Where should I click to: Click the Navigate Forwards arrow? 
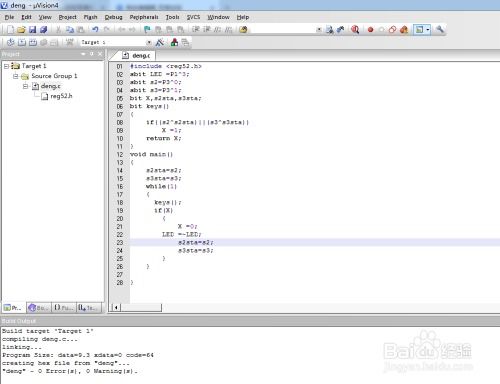click(132, 30)
